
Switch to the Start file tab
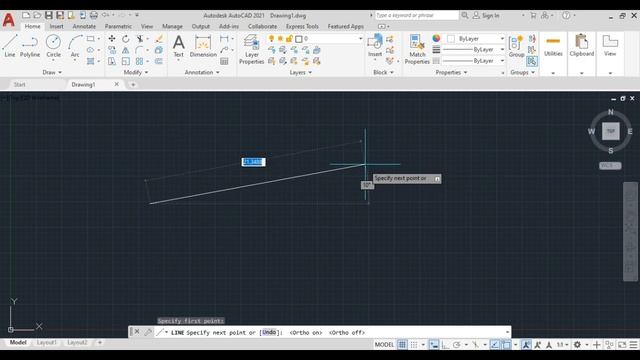pos(20,84)
